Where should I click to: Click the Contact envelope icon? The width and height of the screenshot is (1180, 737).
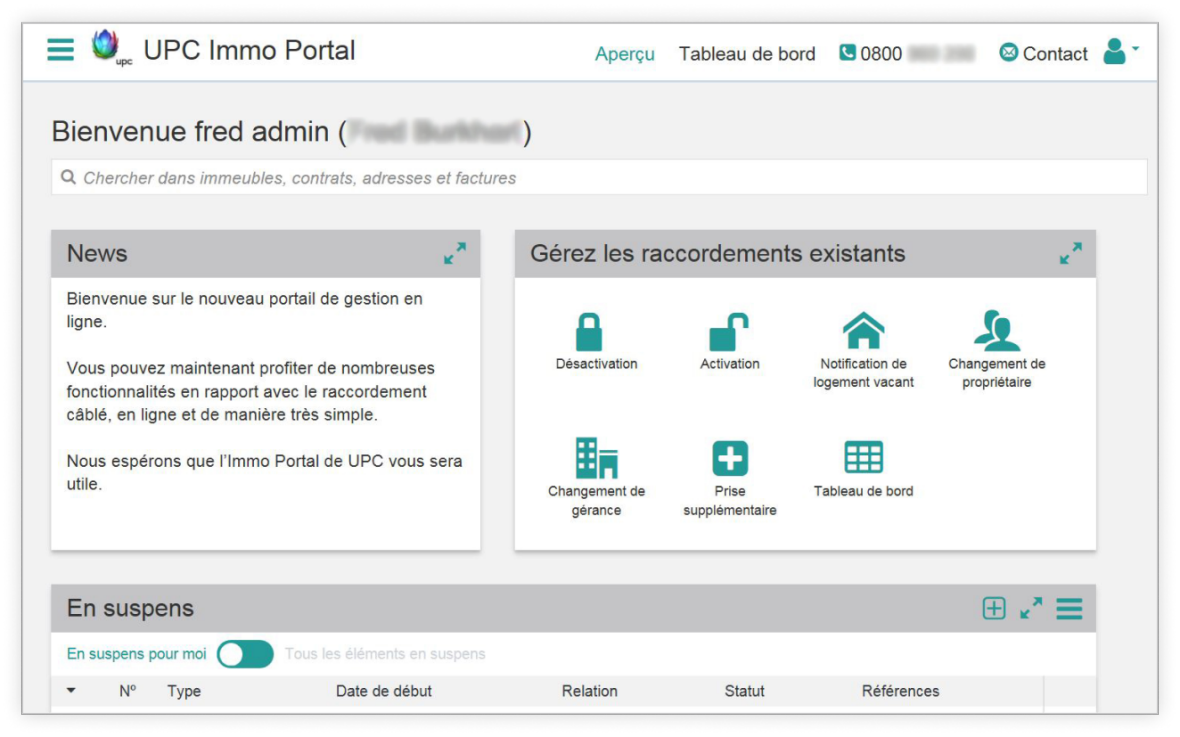[x=1008, y=53]
